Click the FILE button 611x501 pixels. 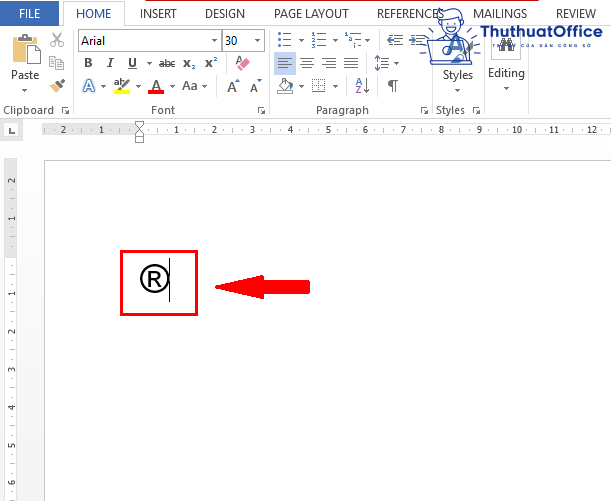(x=30, y=14)
